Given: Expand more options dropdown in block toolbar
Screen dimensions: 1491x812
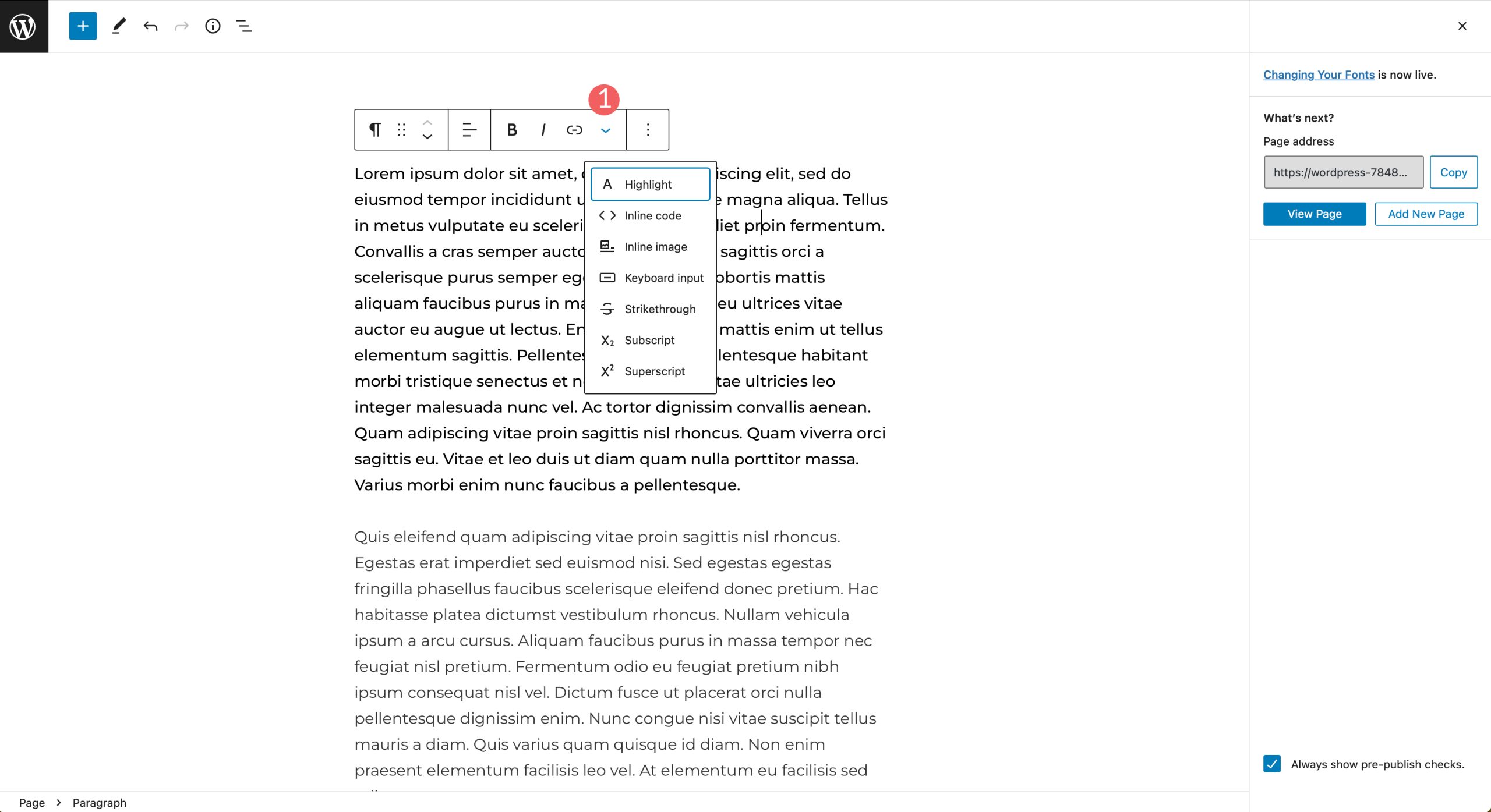Looking at the screenshot, I should click(605, 130).
